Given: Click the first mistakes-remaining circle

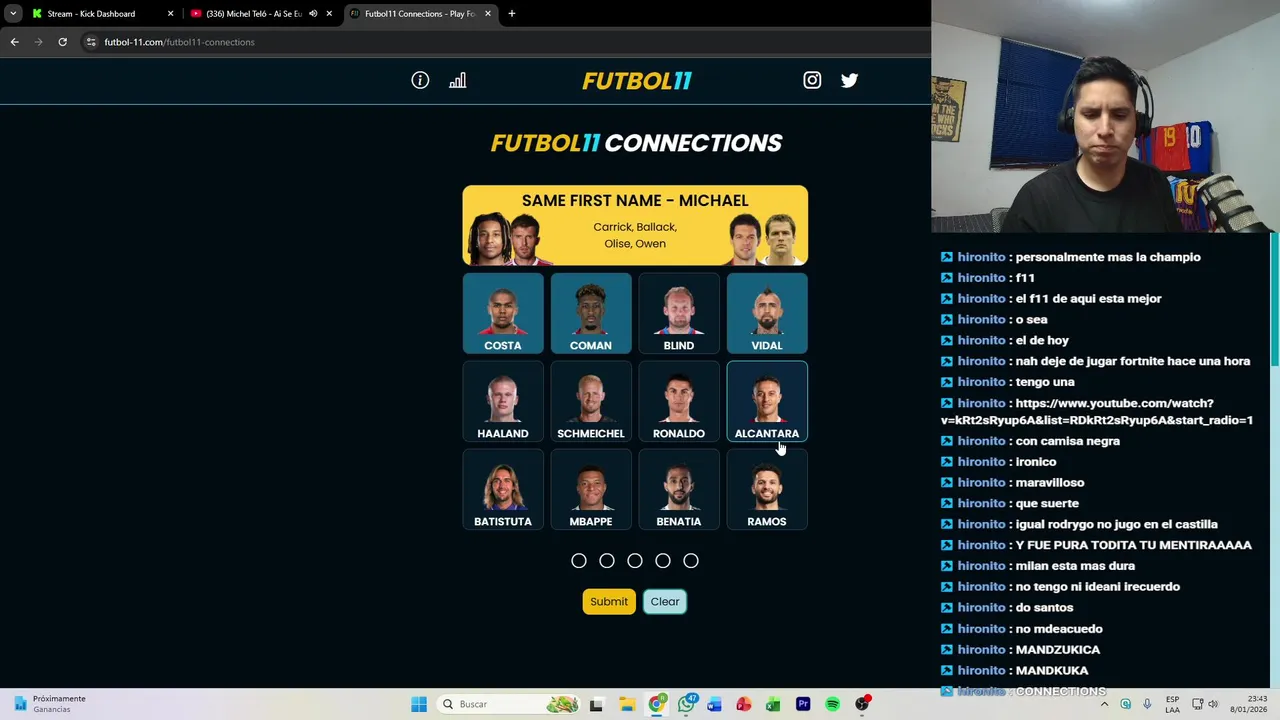Looking at the screenshot, I should 579,561.
